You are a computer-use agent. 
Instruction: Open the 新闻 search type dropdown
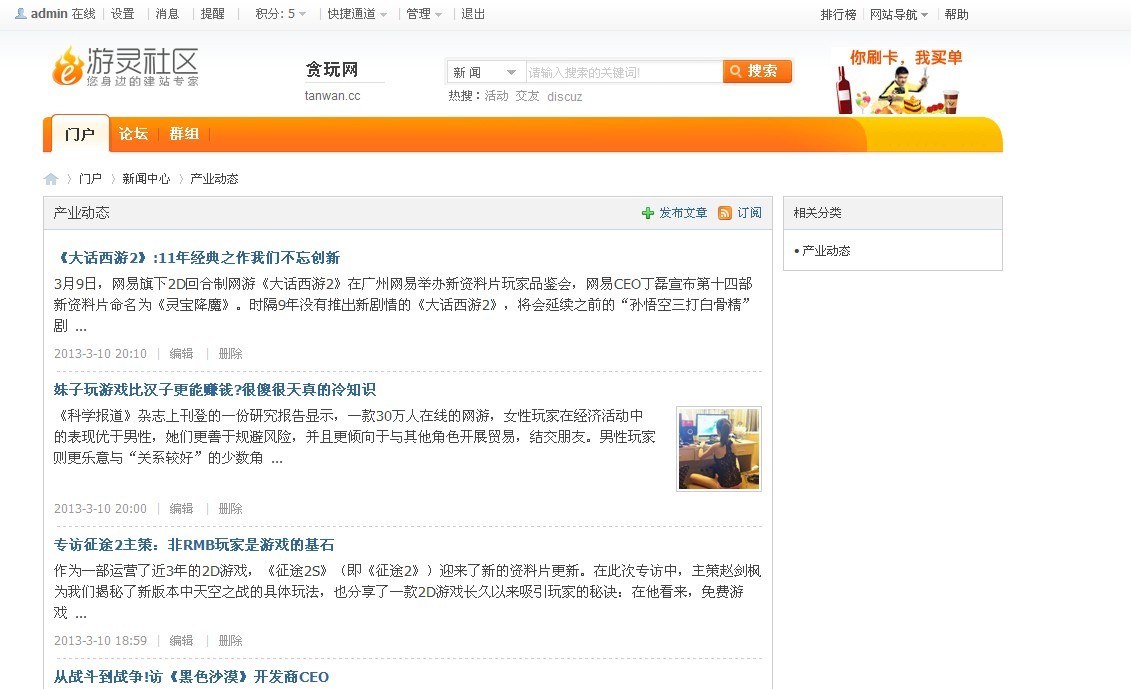[485, 72]
